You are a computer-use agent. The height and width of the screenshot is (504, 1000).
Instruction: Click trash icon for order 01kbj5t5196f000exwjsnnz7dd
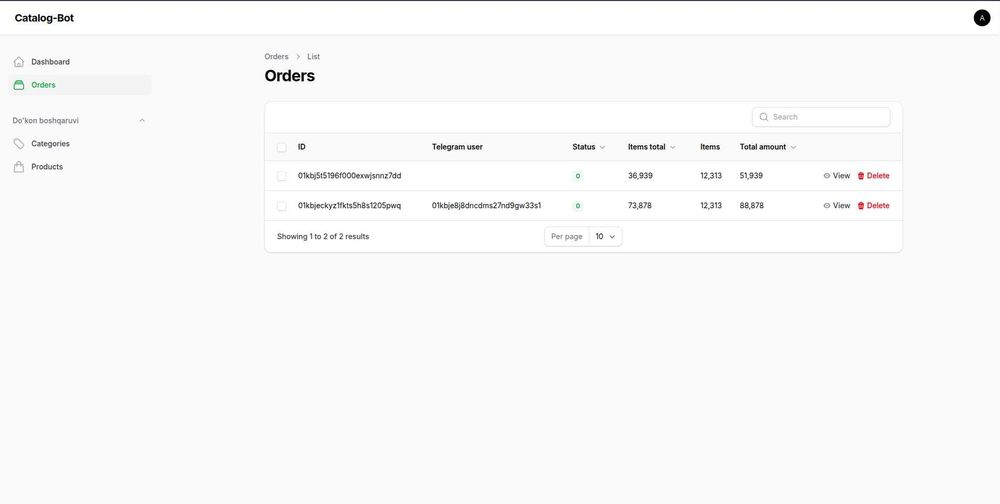click(x=860, y=175)
